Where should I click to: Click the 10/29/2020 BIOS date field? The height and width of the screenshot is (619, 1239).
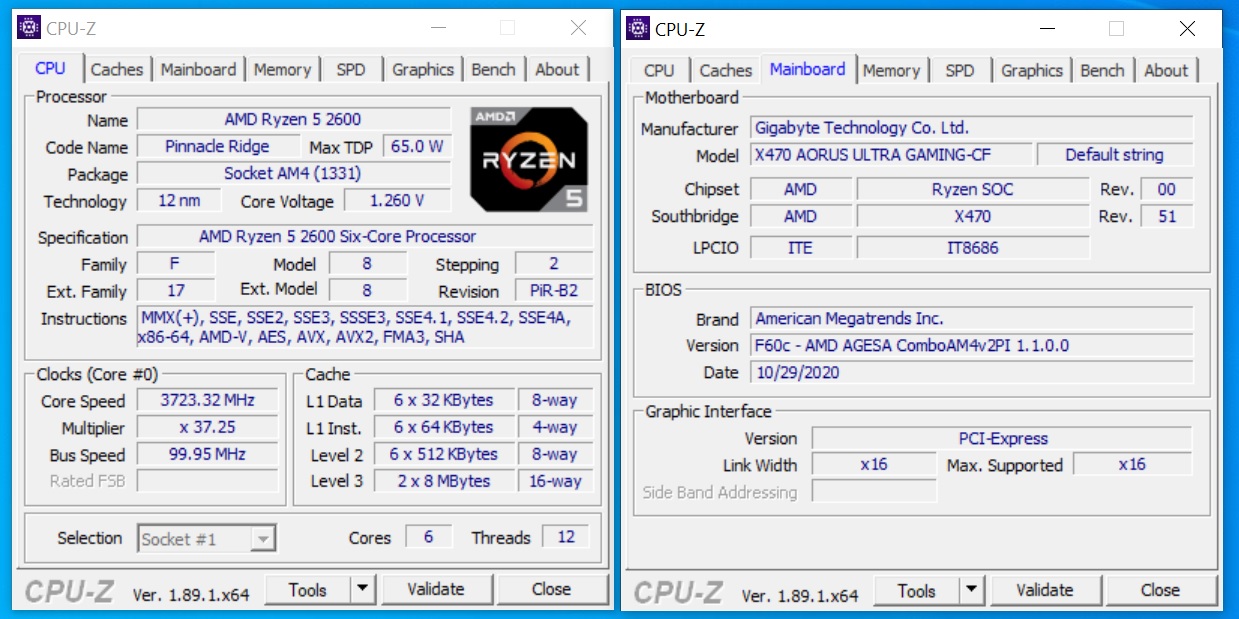(x=972, y=372)
